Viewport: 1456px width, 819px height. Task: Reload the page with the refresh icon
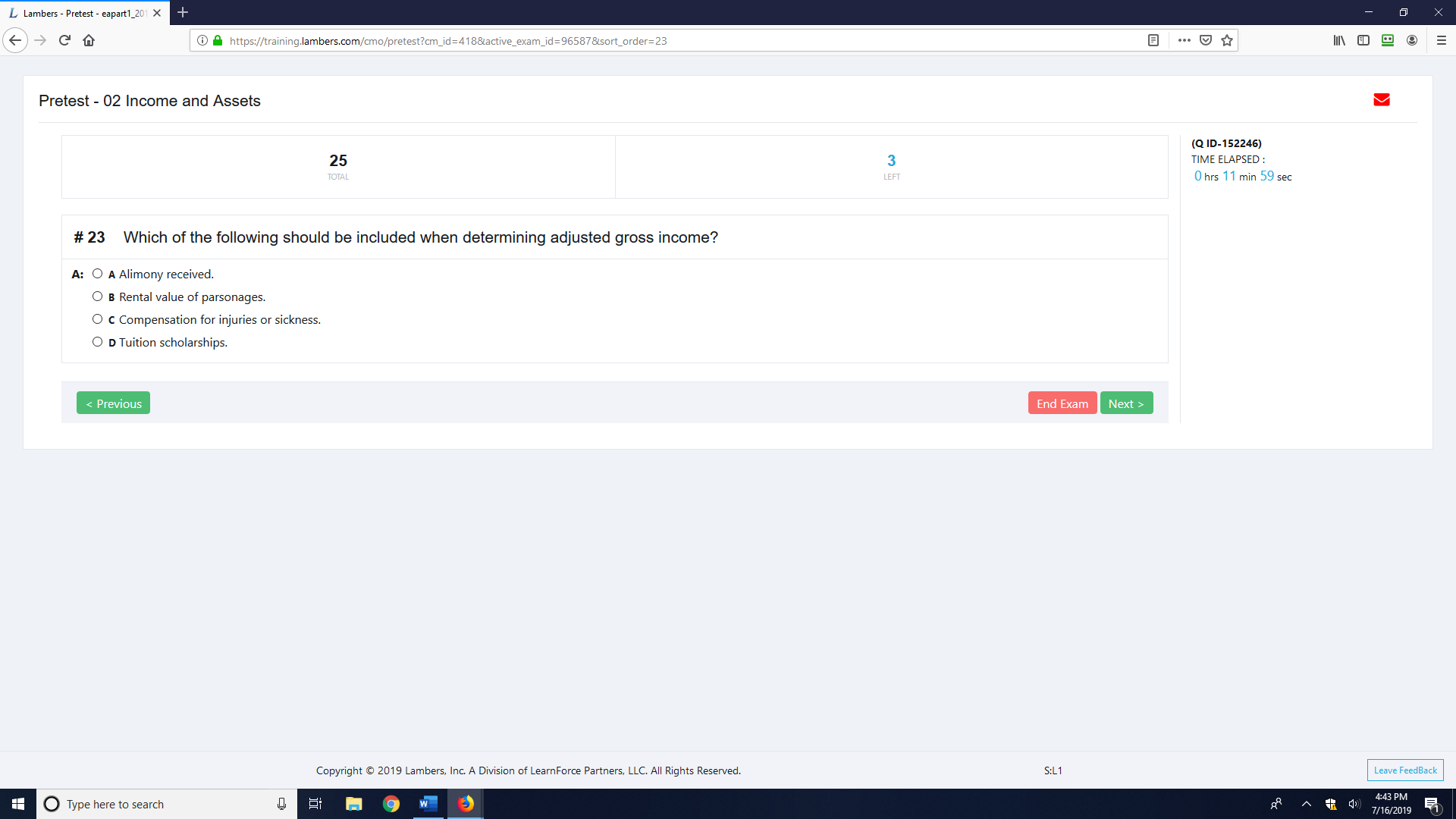[x=64, y=41]
